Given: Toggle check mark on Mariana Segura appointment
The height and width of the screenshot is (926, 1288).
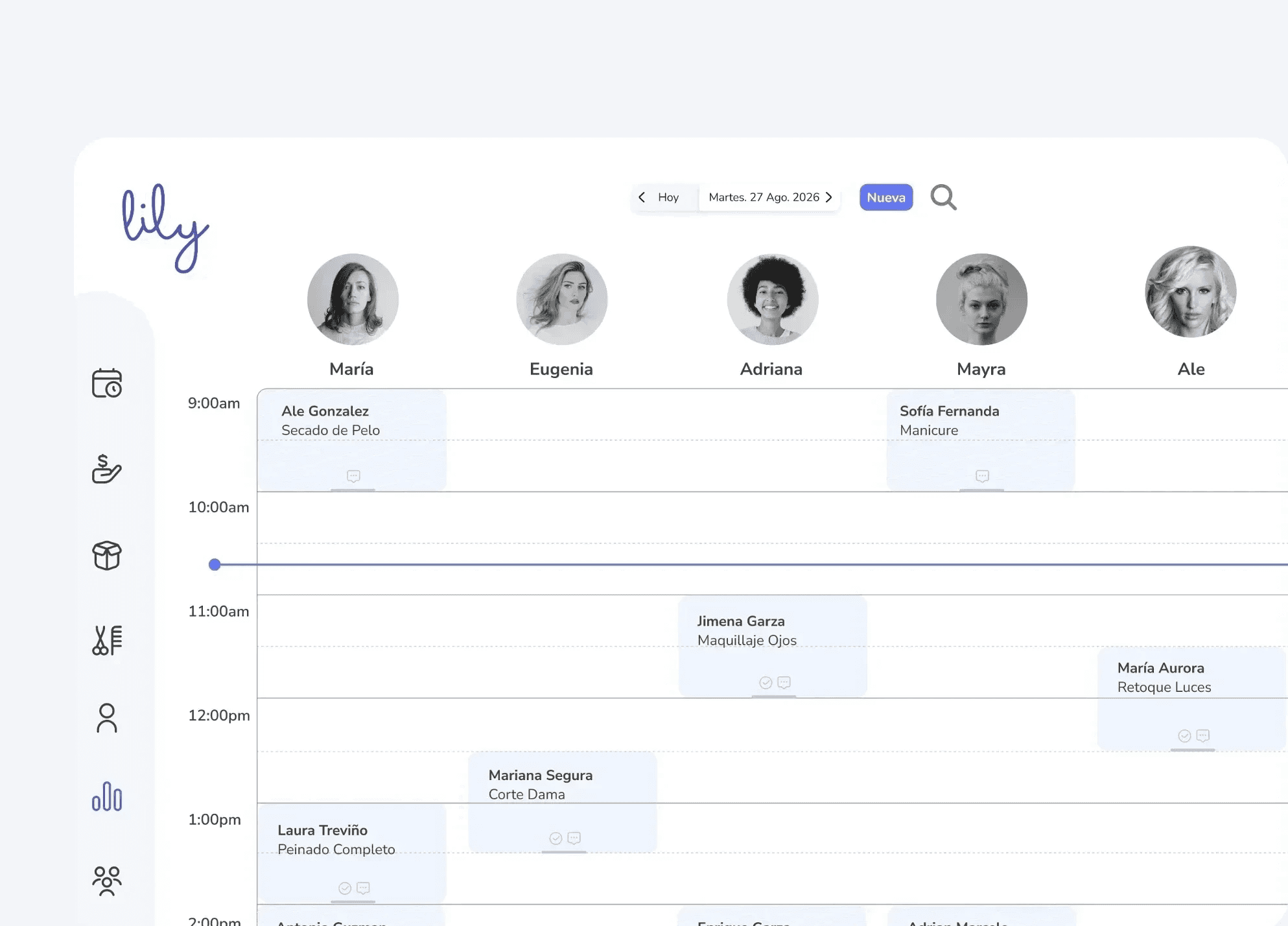Looking at the screenshot, I should 556,838.
